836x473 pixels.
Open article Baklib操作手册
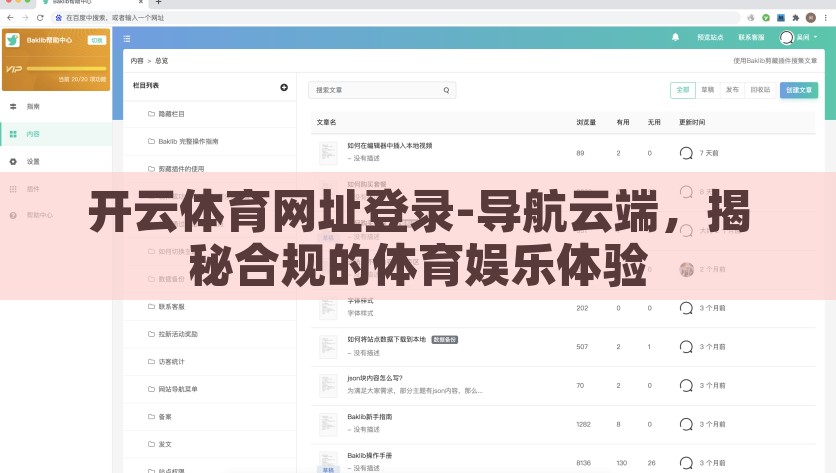[x=369, y=455]
